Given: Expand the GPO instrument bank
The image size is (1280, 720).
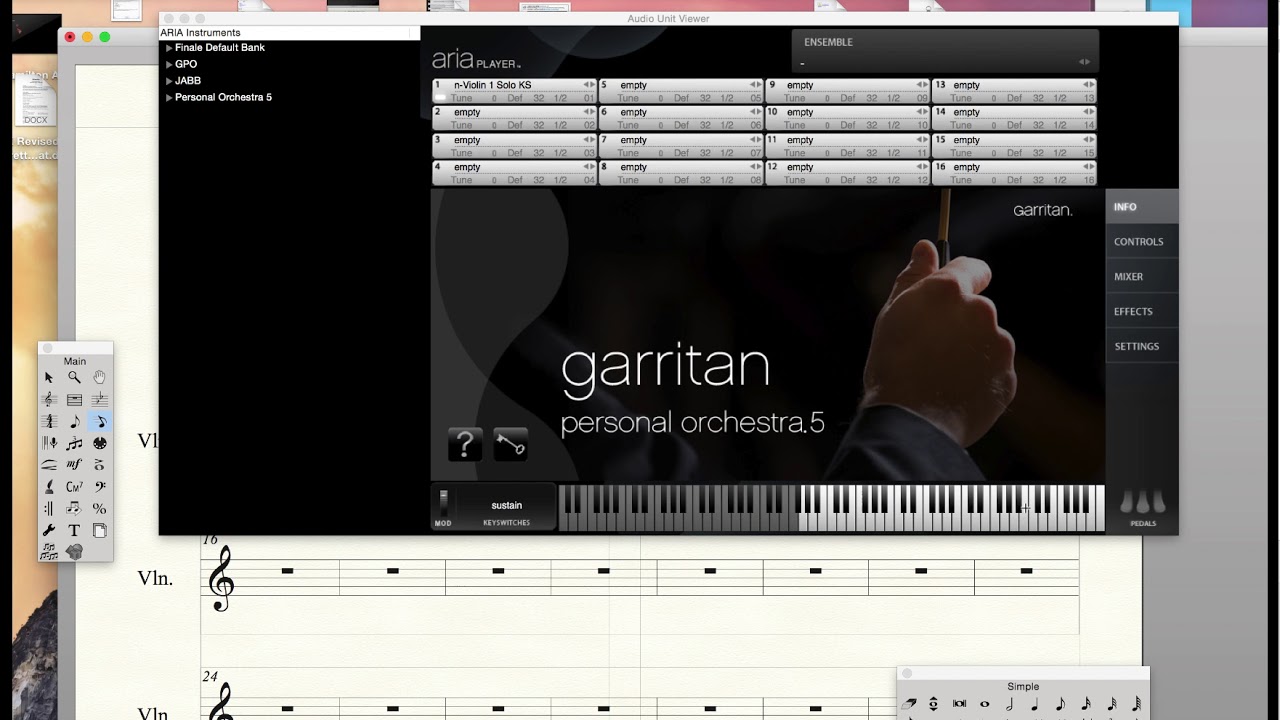Looking at the screenshot, I should [170, 64].
